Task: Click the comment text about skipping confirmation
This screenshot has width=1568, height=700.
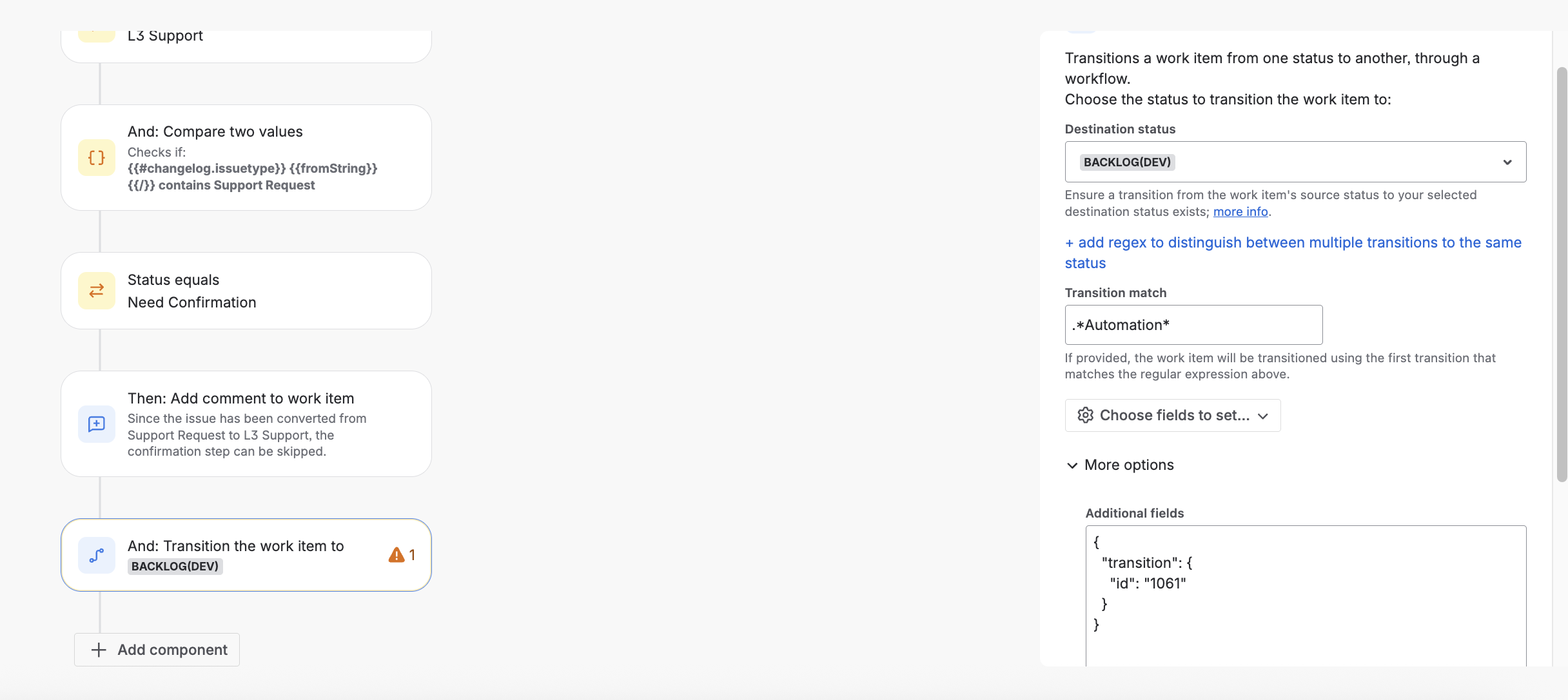Action: pyautogui.click(x=247, y=435)
